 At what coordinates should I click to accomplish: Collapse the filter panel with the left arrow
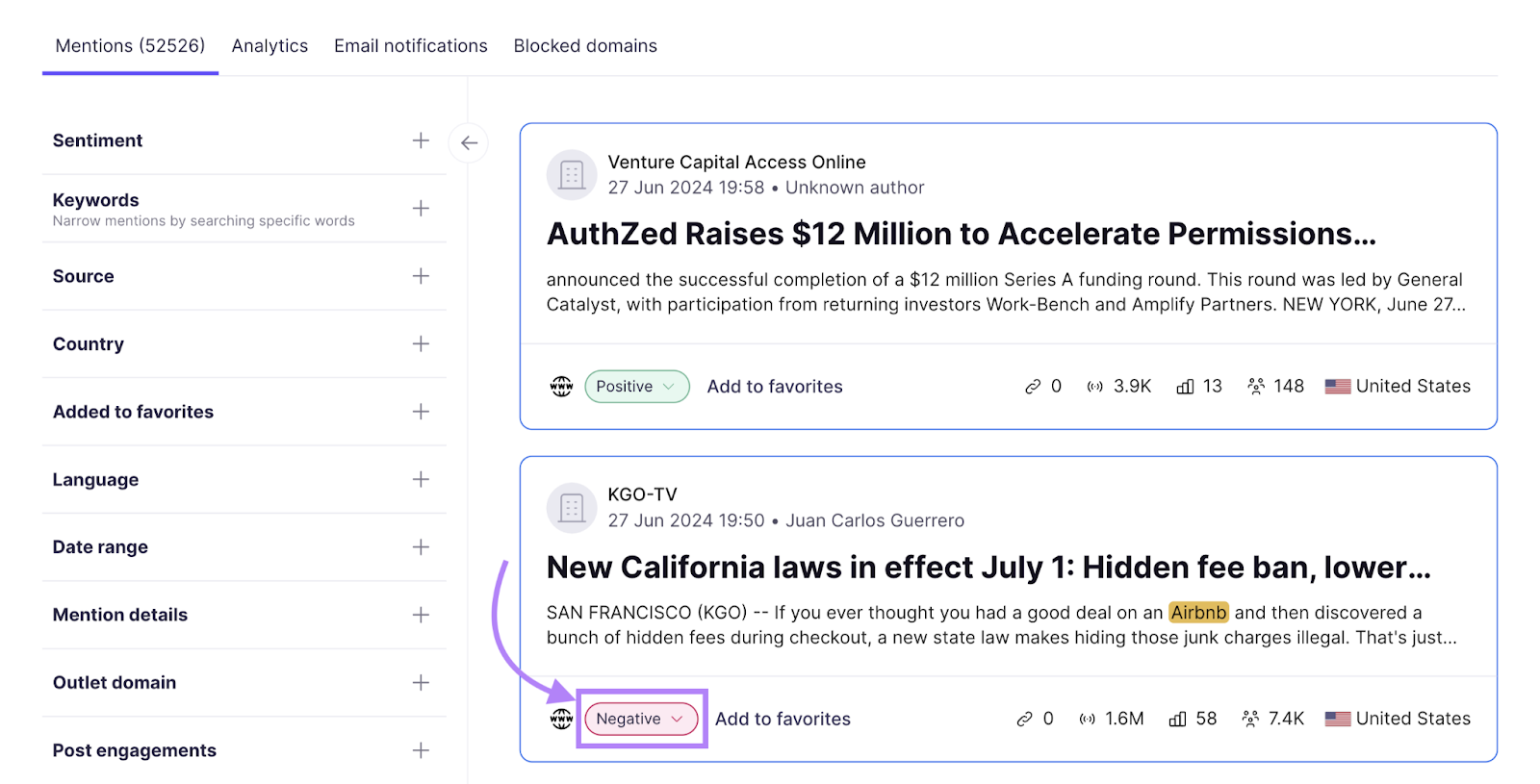point(468,142)
